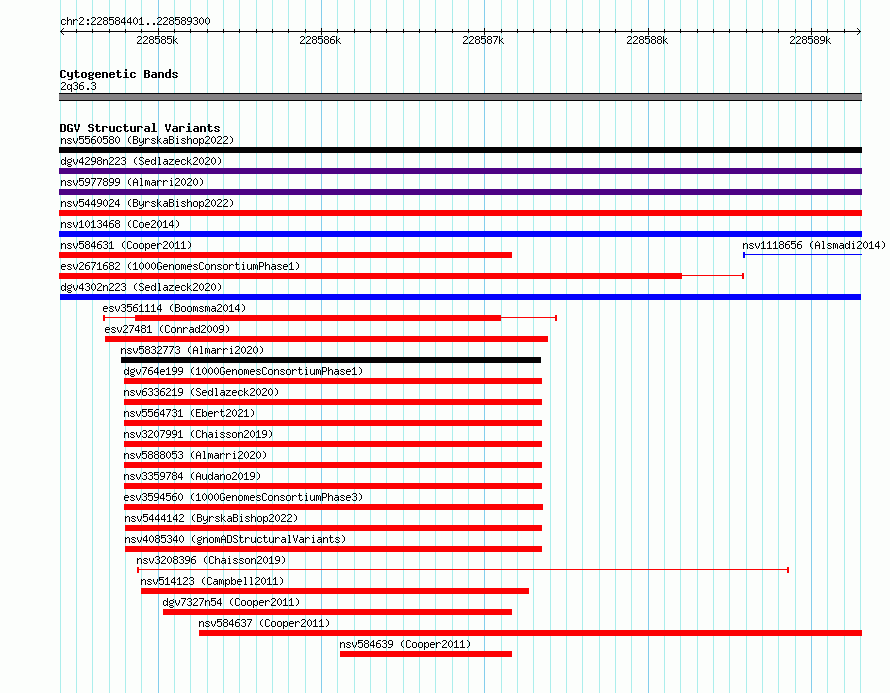
Task: Open variant esv27481 (Conrad2009)
Action: 167,329
